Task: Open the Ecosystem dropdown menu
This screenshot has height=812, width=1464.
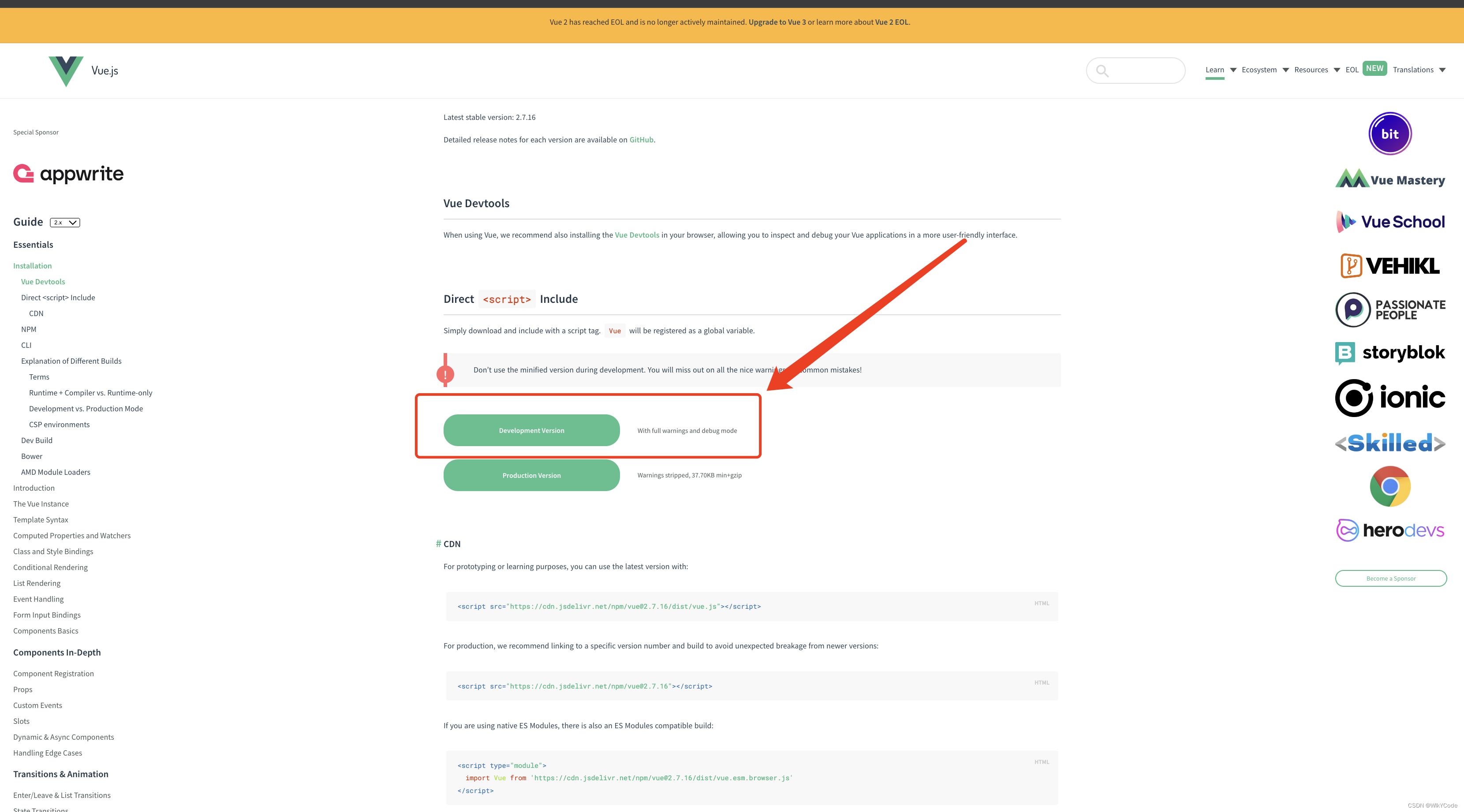Action: coord(1265,70)
